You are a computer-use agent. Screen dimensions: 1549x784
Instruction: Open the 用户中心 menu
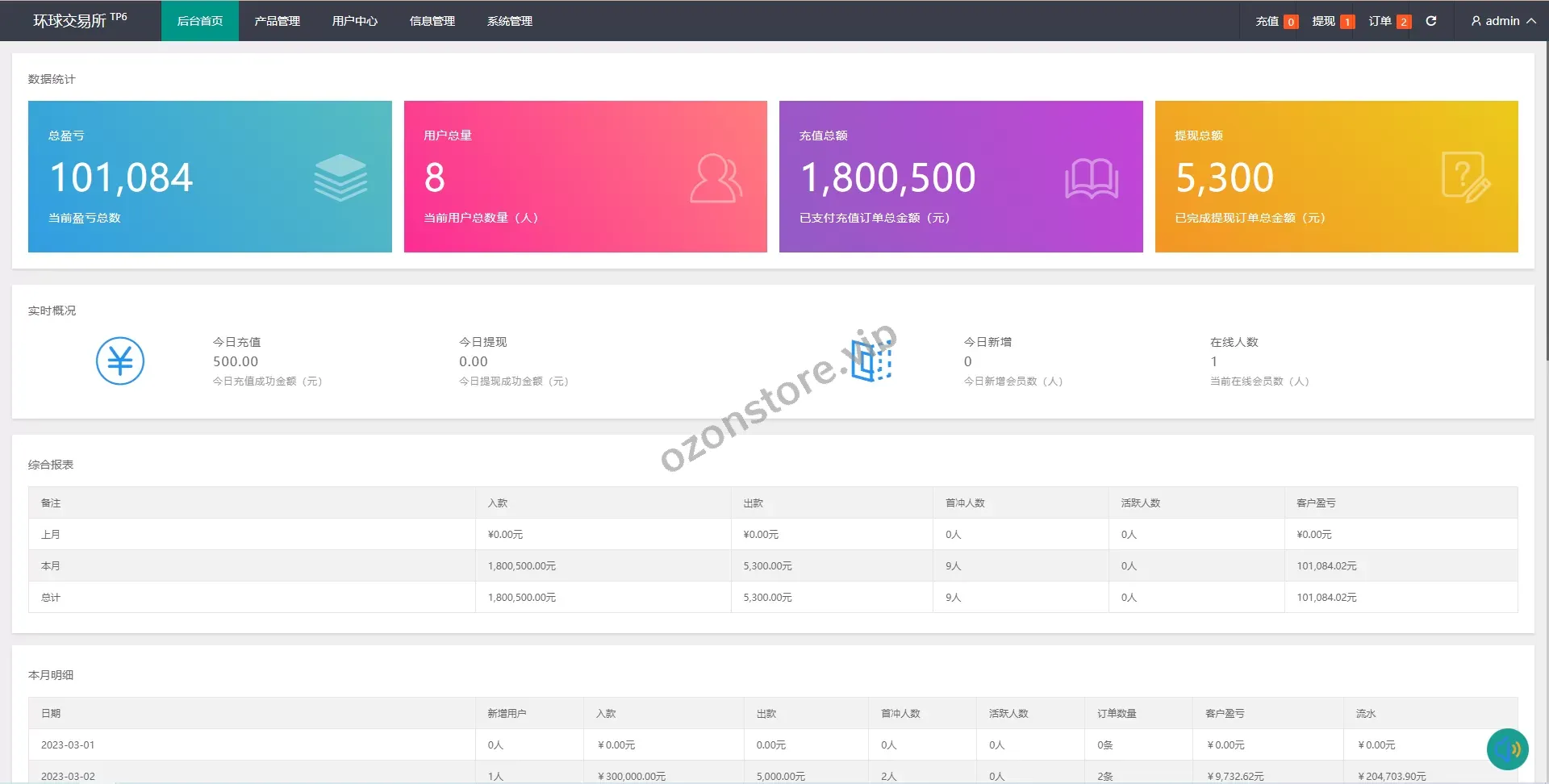click(x=354, y=21)
